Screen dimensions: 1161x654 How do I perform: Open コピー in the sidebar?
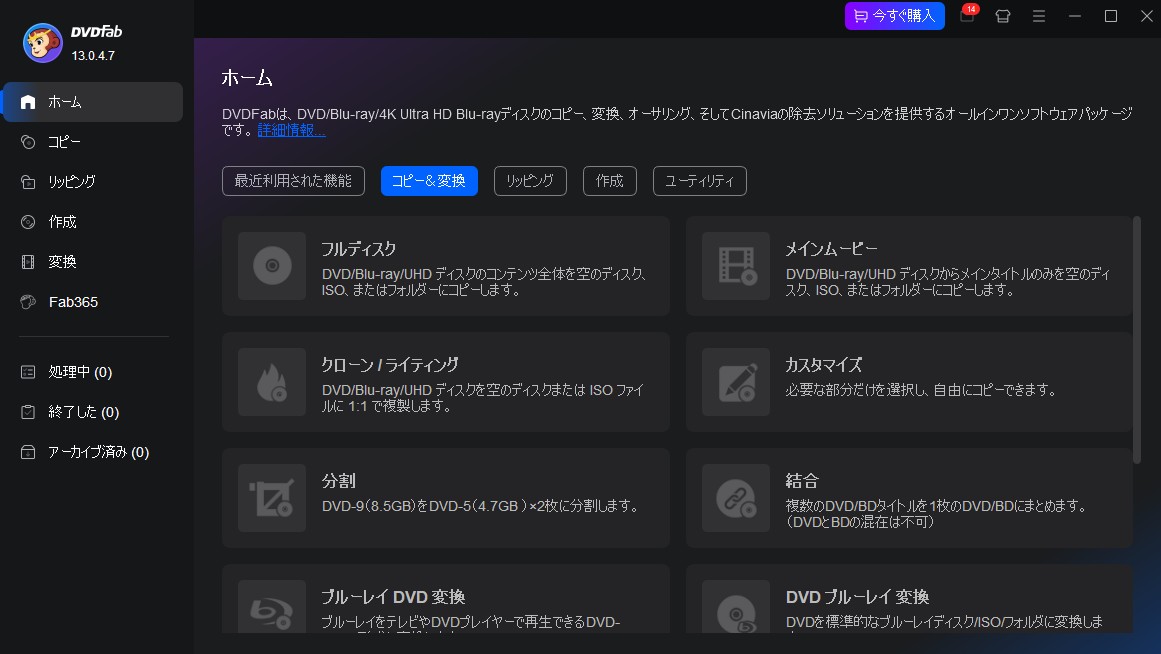(x=93, y=142)
